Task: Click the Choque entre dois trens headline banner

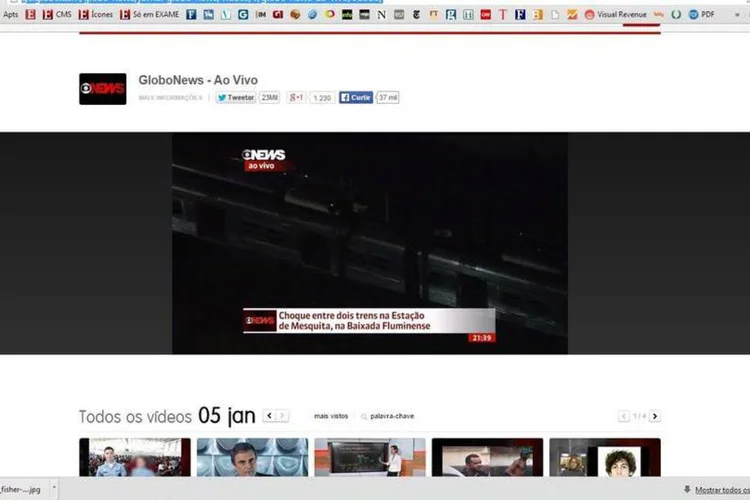Action: (x=369, y=321)
